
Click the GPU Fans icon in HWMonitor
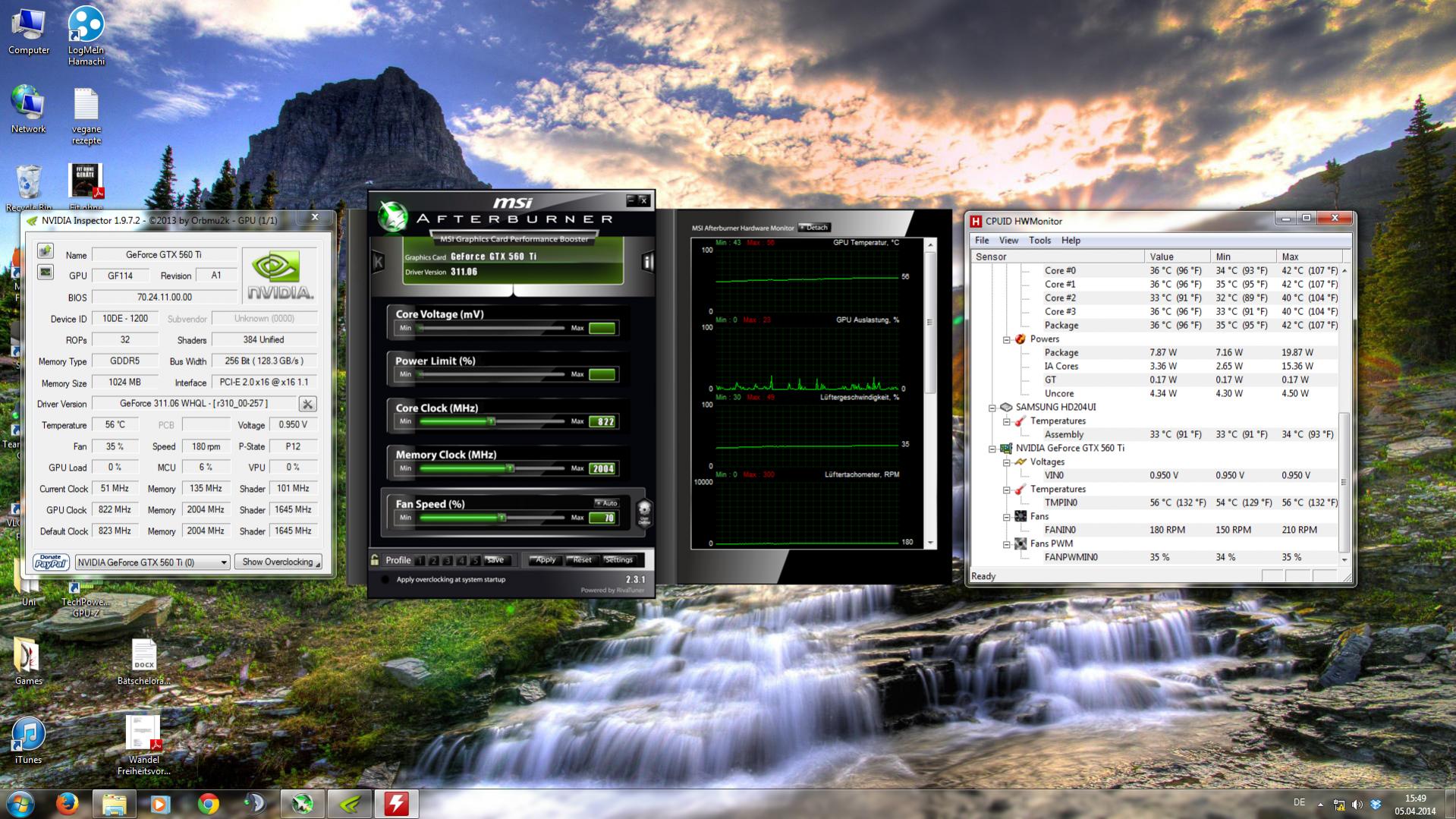pos(1020,517)
